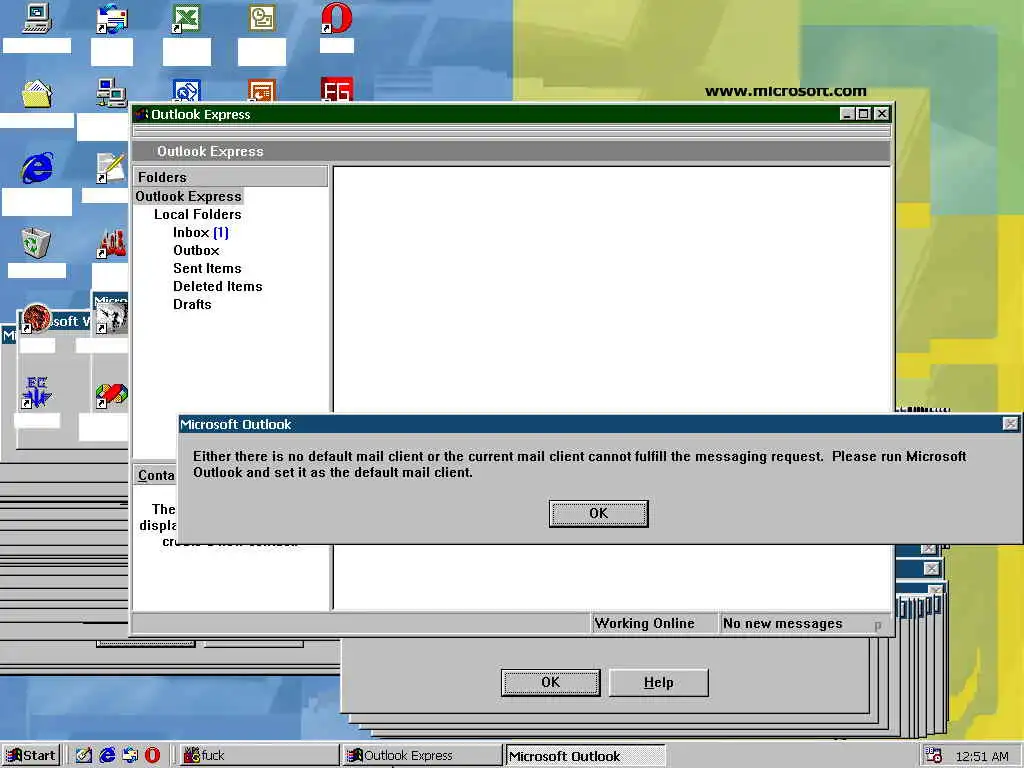Image resolution: width=1024 pixels, height=768 pixels.
Task: Select the blue EC desktop shortcut icon
Action: point(37,393)
